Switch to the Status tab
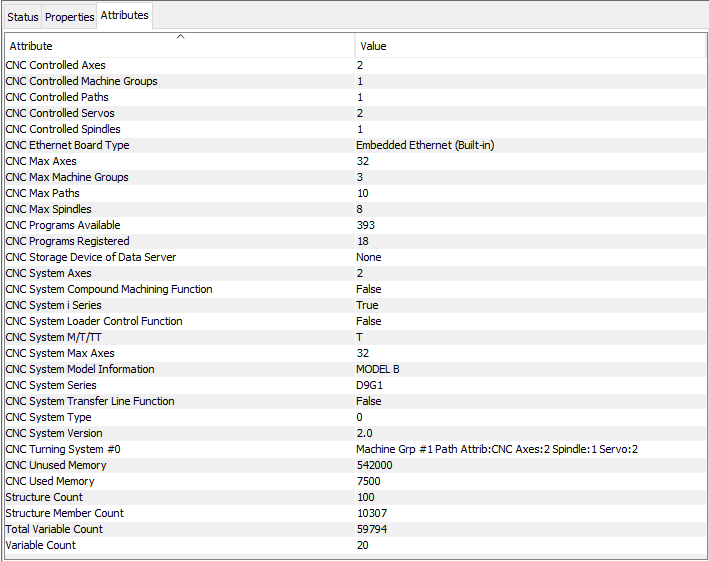Image resolution: width=709 pixels, height=561 pixels. (x=23, y=17)
